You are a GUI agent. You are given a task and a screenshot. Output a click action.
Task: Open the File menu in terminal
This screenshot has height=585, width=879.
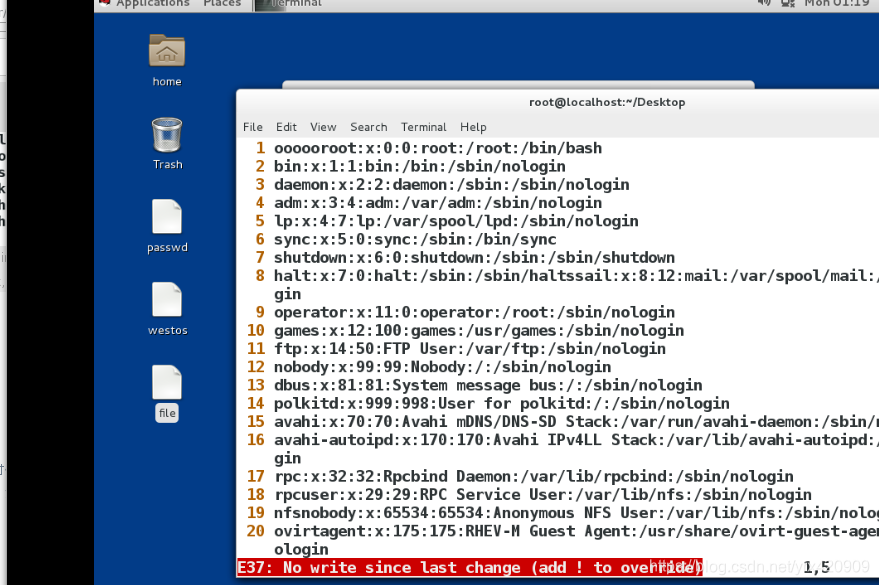tap(252, 127)
